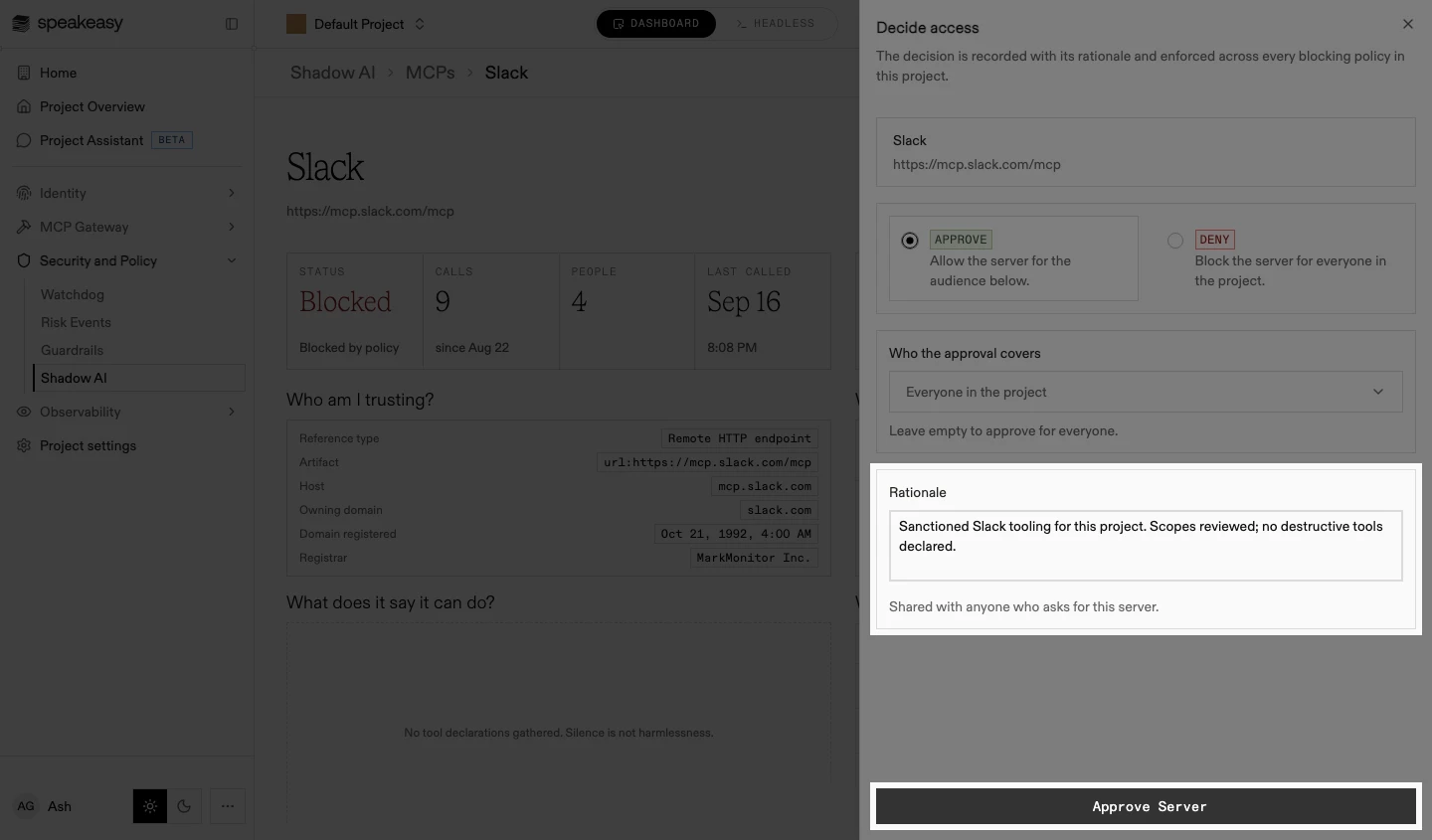
Task: Go to MCPs breadcrumb
Action: [x=430, y=73]
